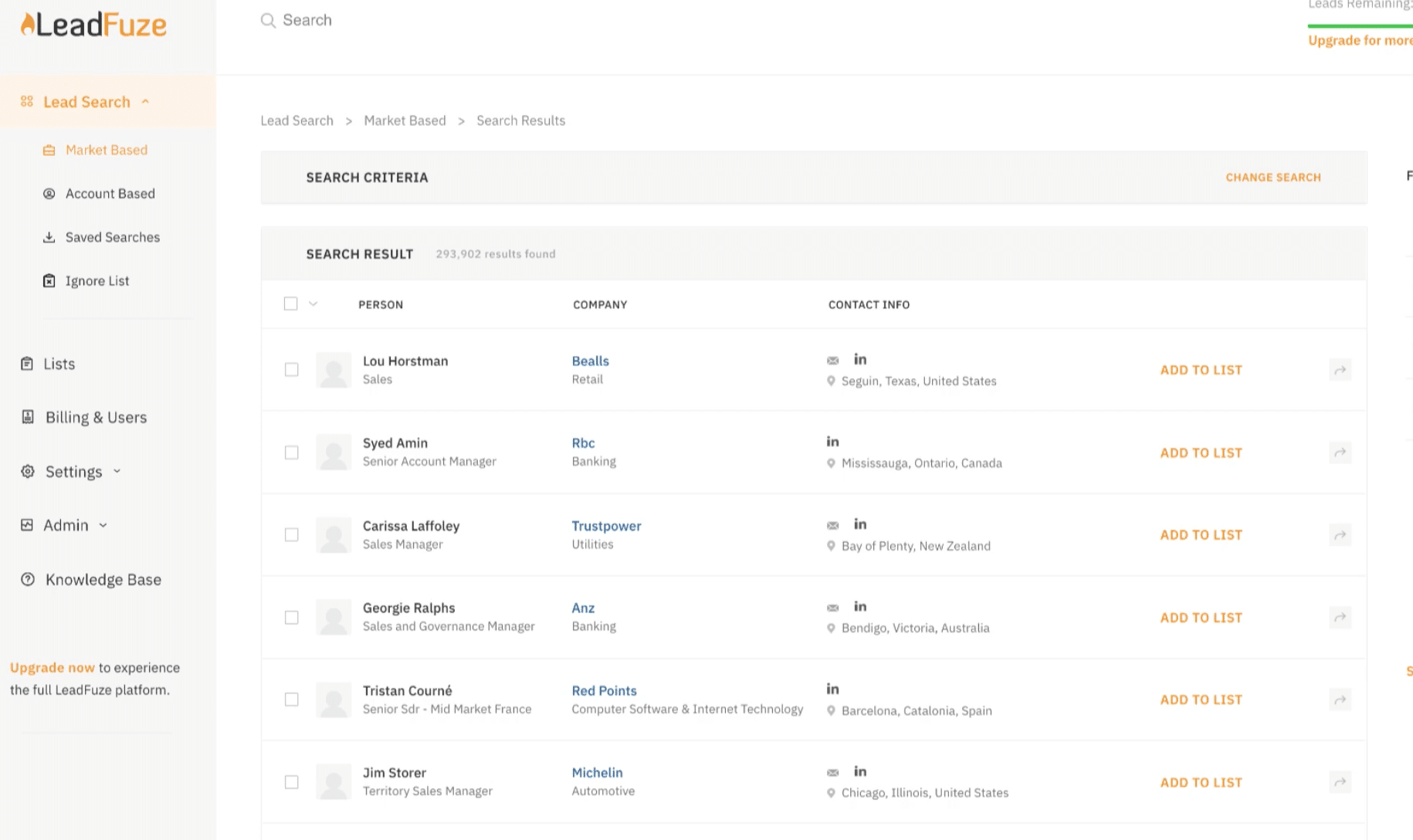
Task: Open the Bealls company link
Action: 590,361
